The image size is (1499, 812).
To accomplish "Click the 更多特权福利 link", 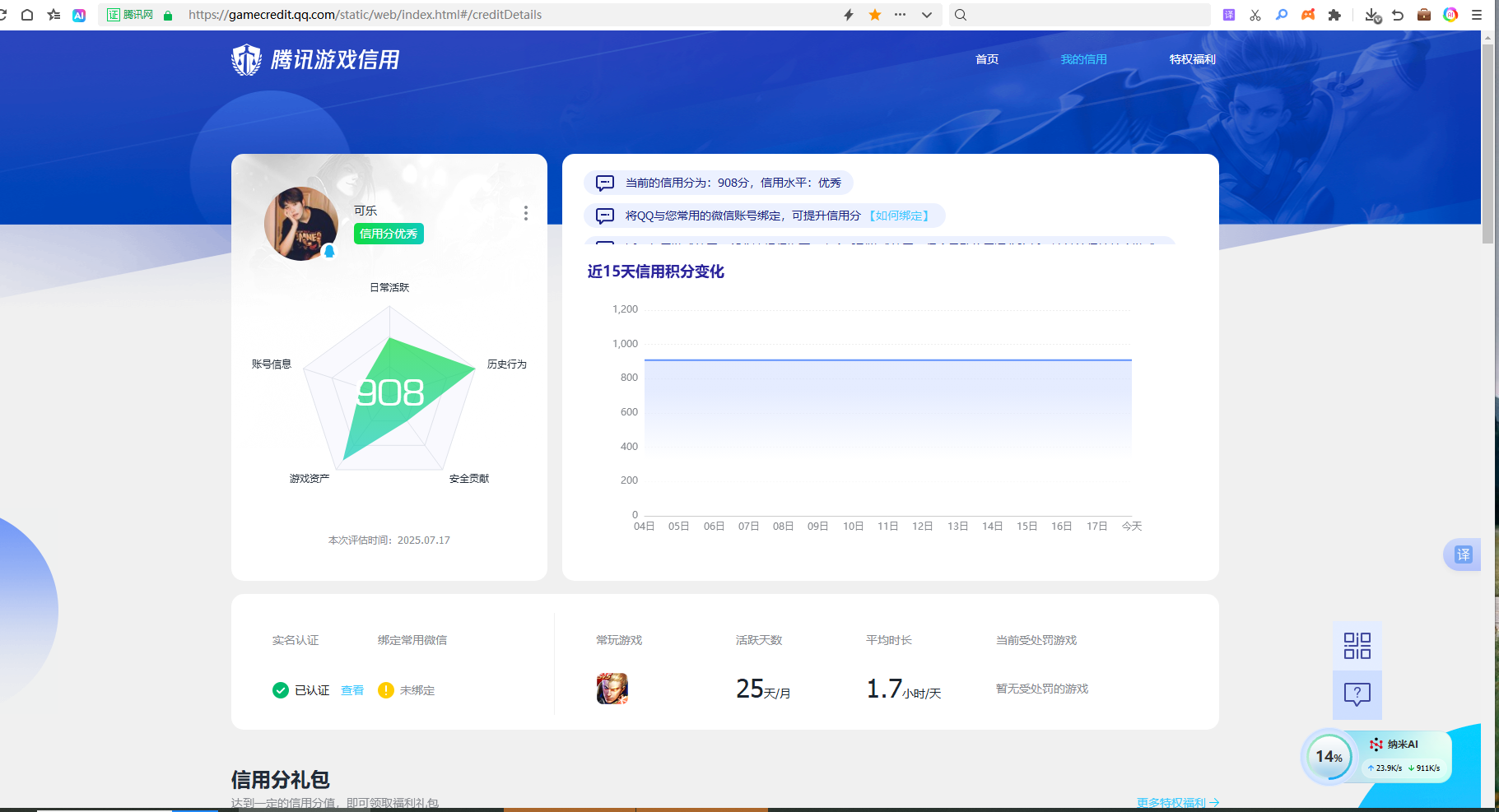I will [x=1178, y=803].
